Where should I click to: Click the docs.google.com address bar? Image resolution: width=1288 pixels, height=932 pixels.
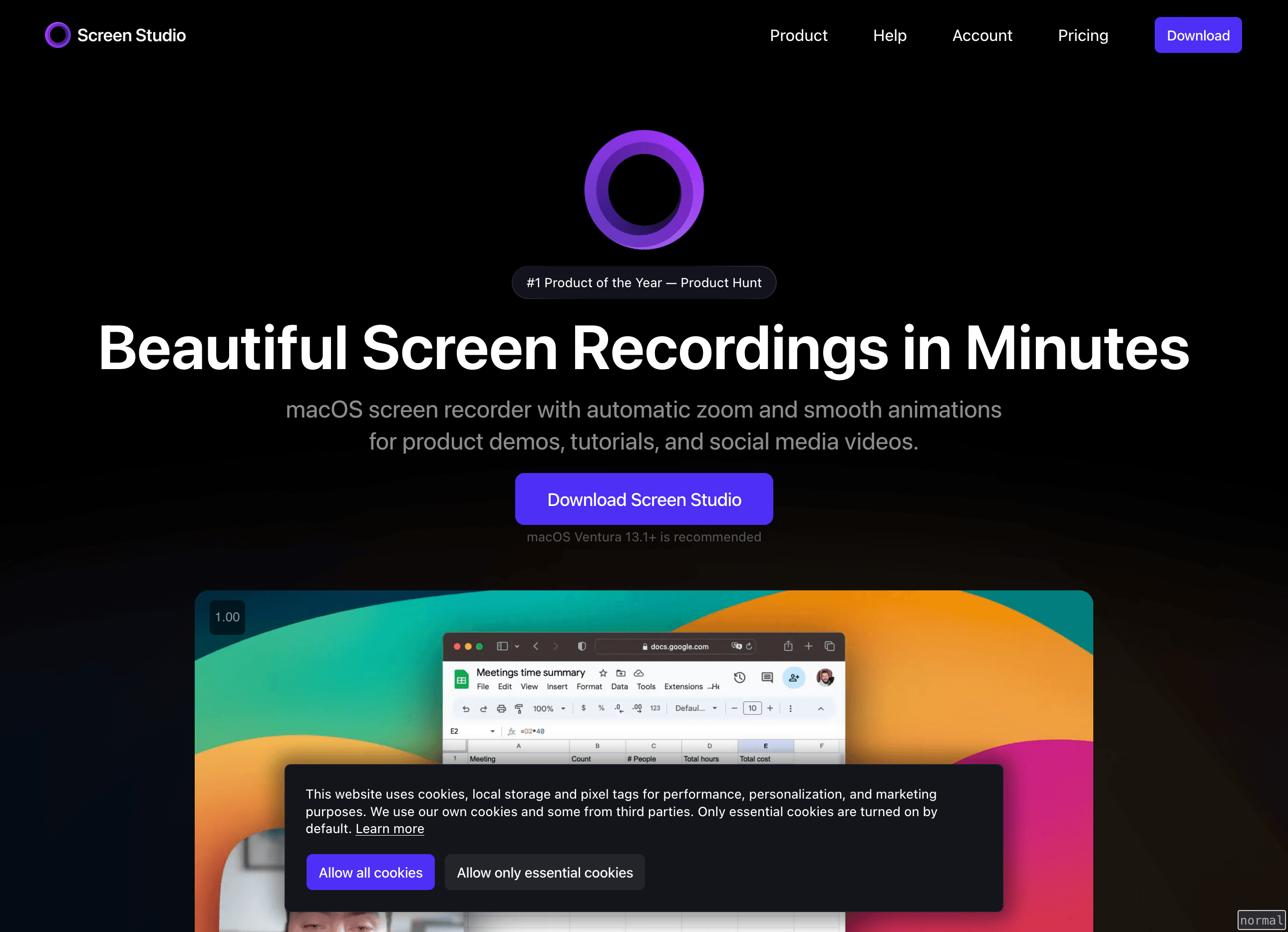675,646
